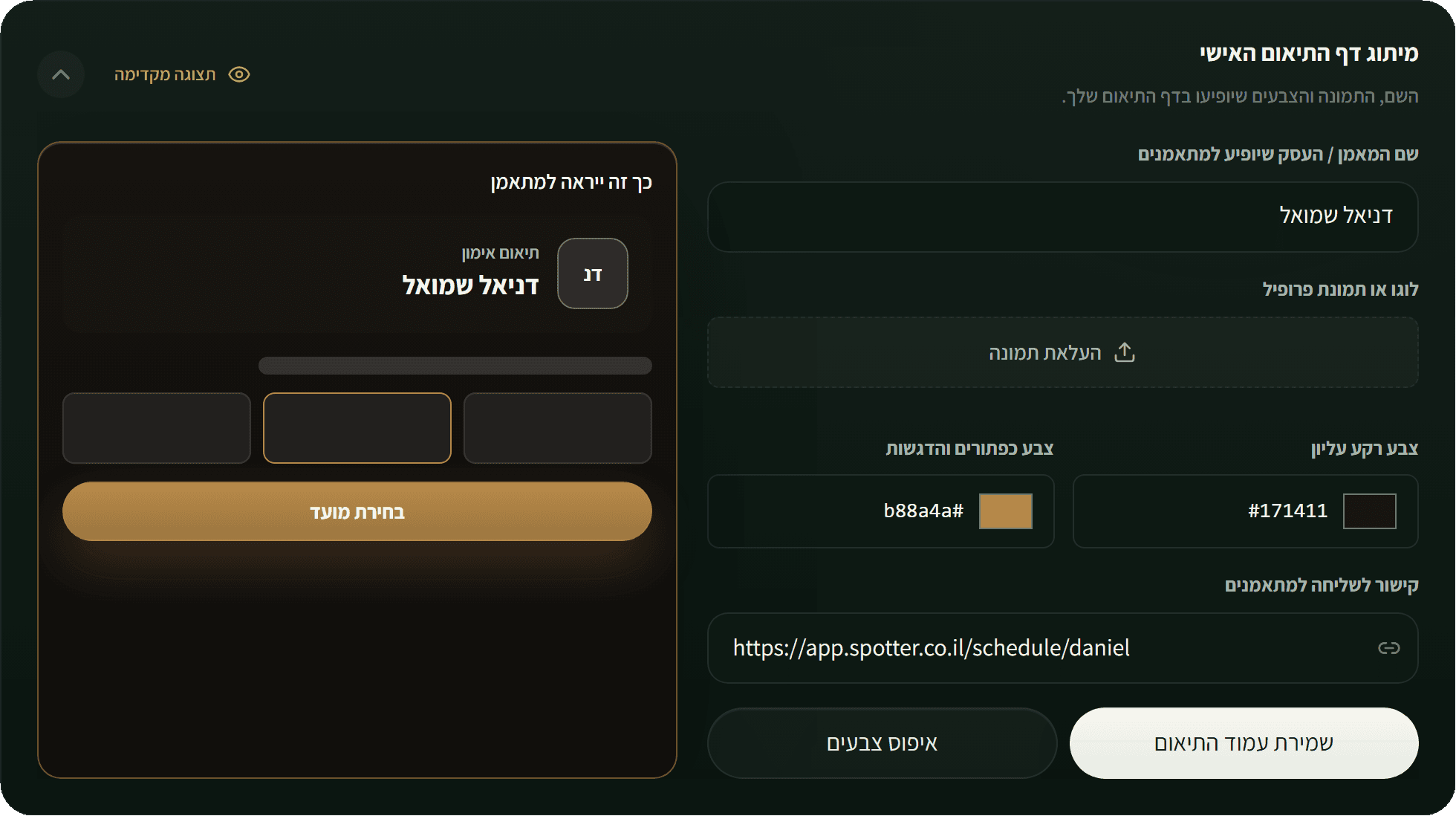Viewport: 1456px width, 816px height.
Task: Edit the trainer name field דניאל שמואל
Action: [1062, 217]
